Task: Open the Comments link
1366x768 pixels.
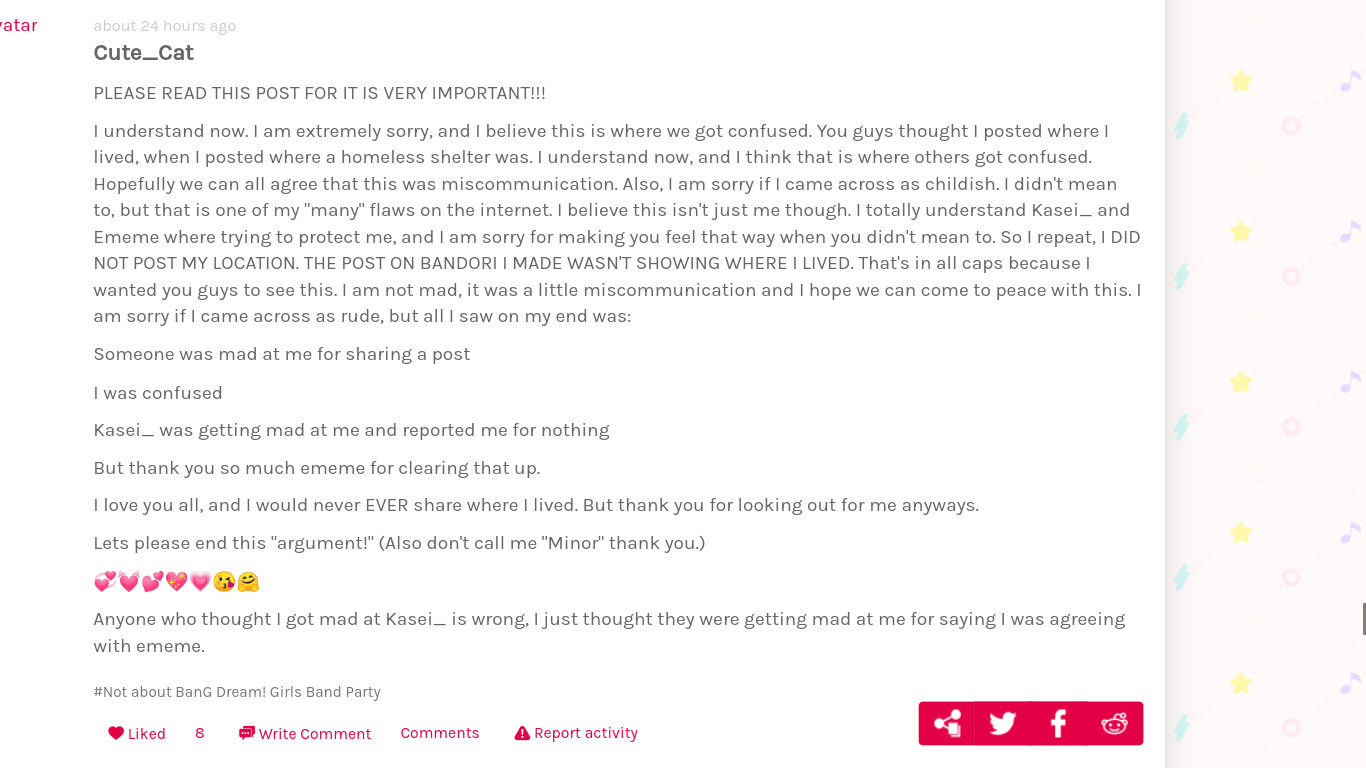Action: (x=440, y=733)
